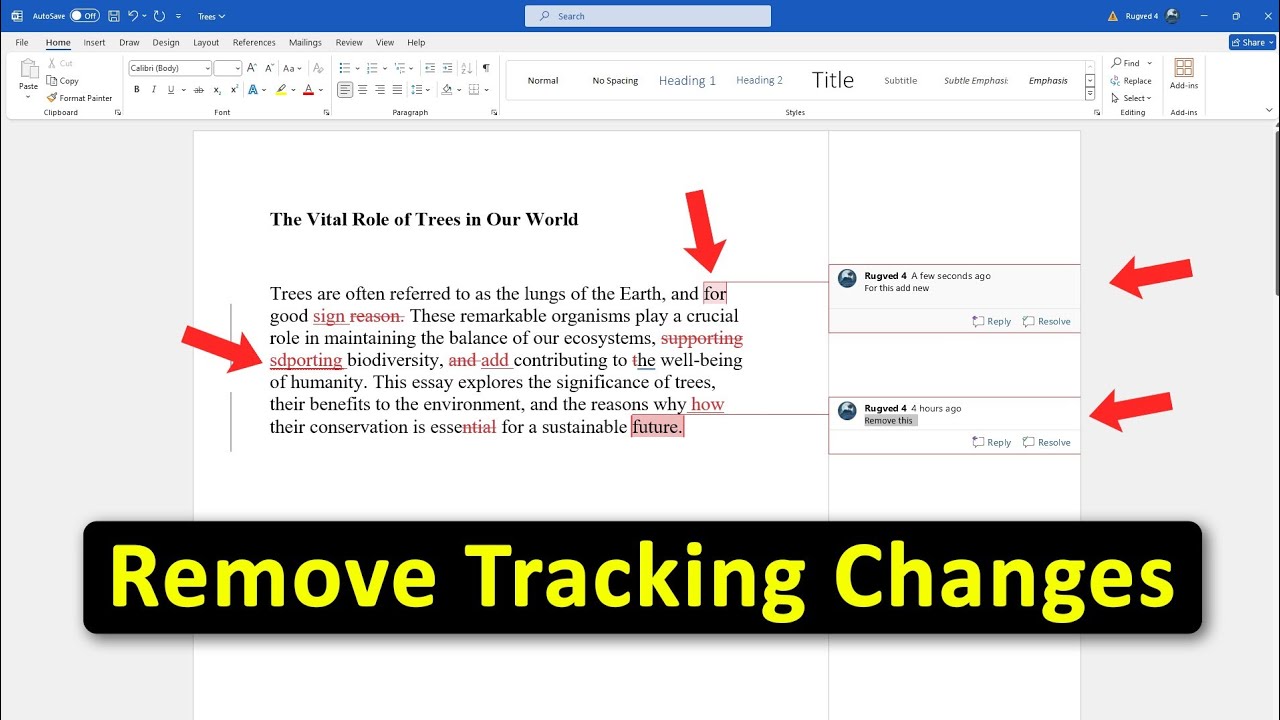Viewport: 1280px width, 720px height.
Task: Switch to the Review tab
Action: pyautogui.click(x=349, y=43)
